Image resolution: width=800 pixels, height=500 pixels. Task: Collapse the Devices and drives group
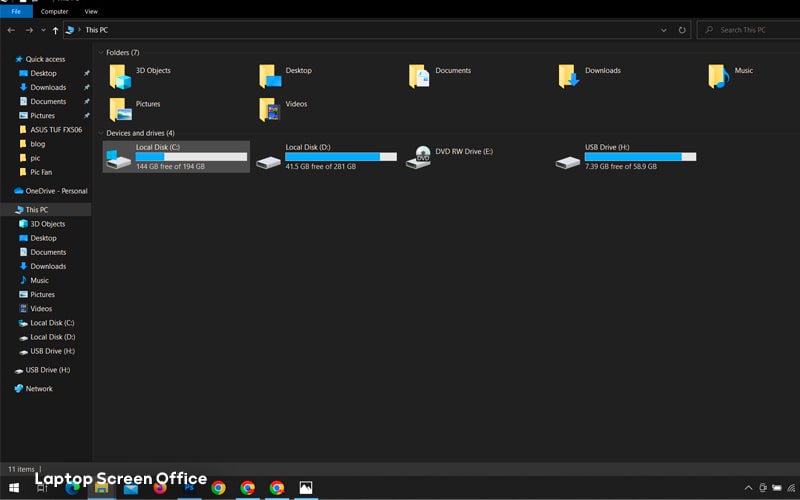101,133
